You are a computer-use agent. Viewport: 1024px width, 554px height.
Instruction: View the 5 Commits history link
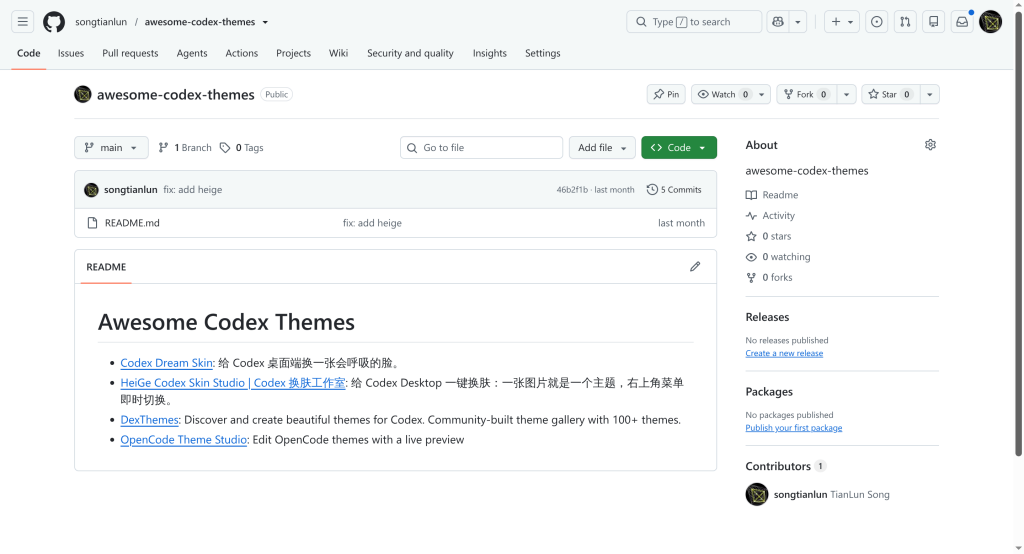(x=674, y=189)
